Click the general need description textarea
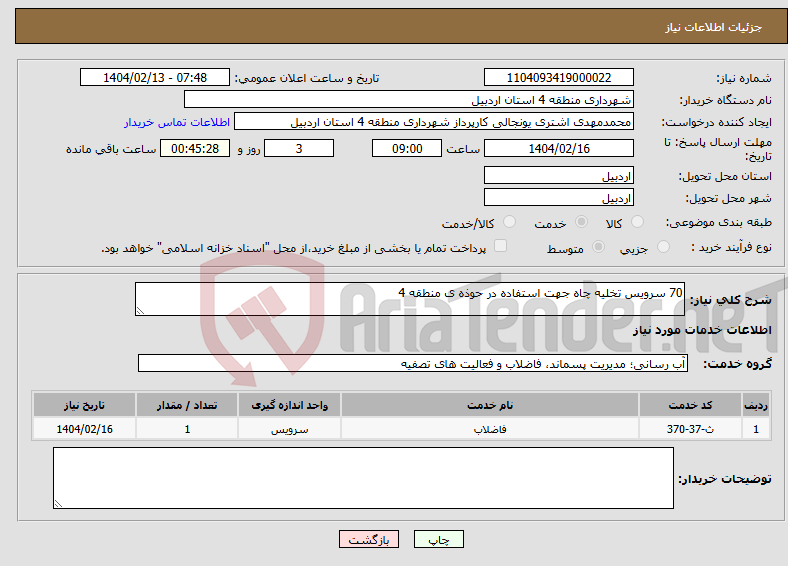 (410, 299)
